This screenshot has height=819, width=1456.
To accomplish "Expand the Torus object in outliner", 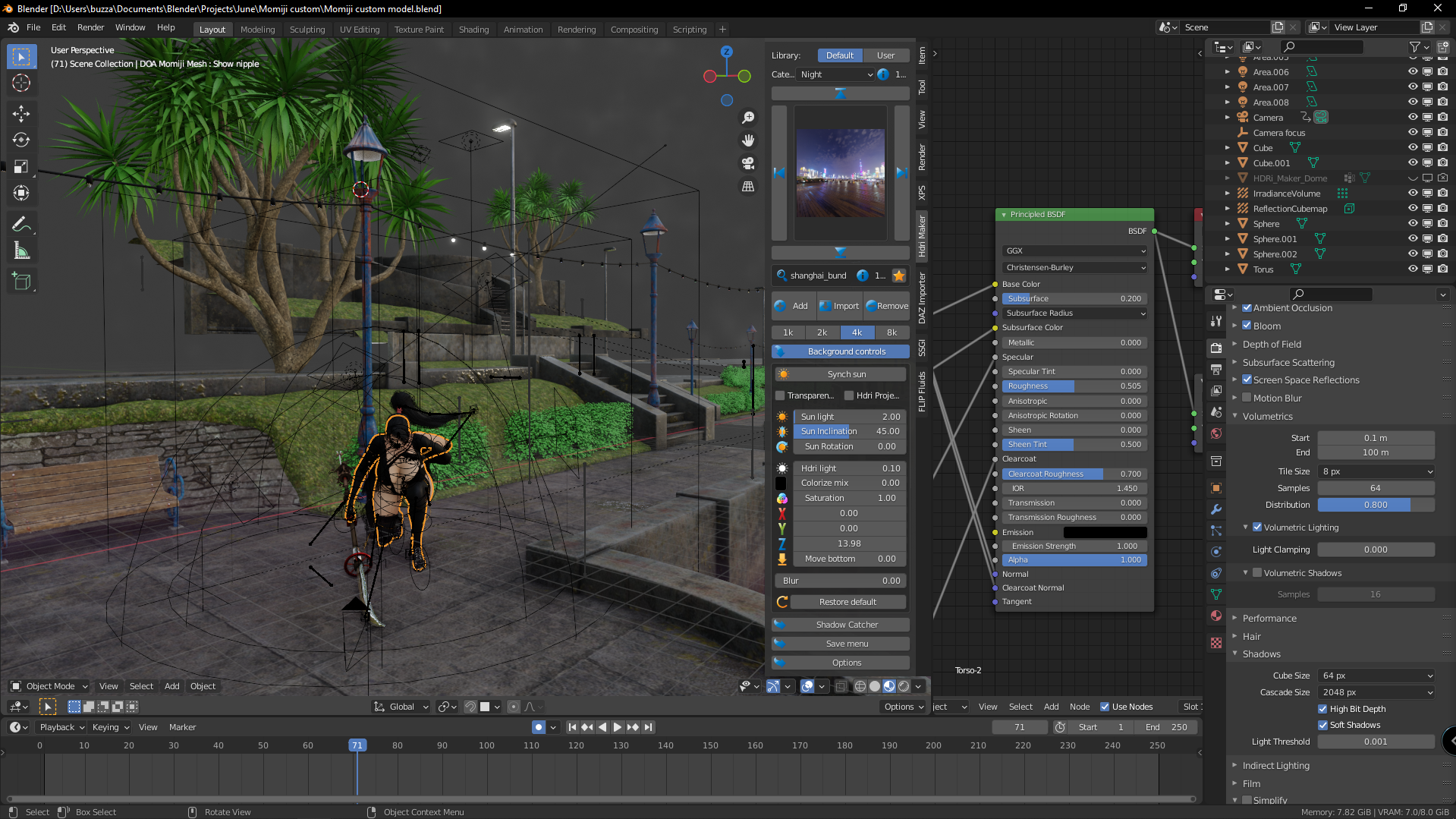I will [1228, 269].
